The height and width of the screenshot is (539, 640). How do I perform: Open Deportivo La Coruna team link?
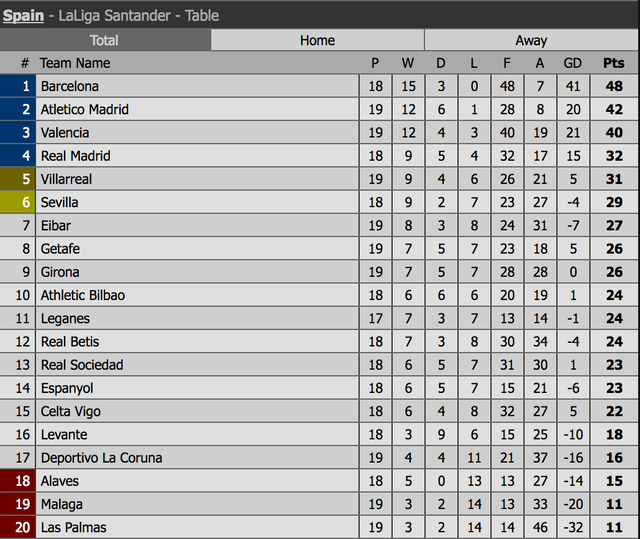tap(101, 458)
